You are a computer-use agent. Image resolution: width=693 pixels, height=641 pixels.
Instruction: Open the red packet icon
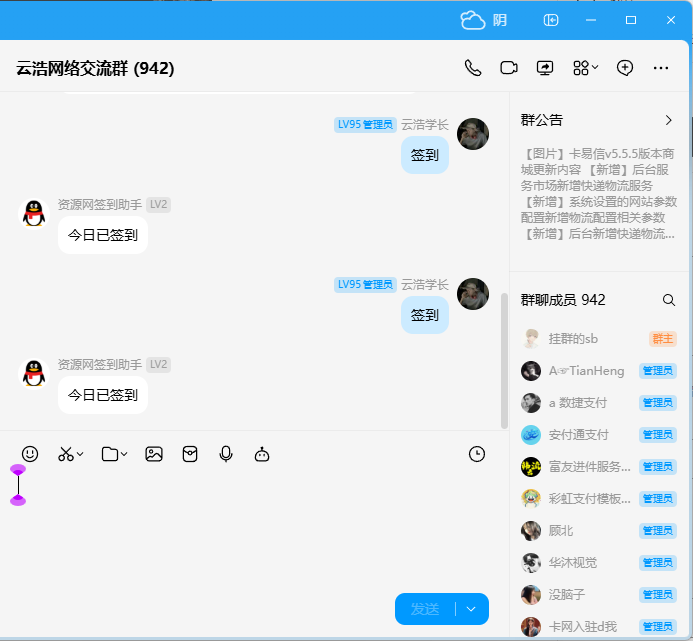point(190,454)
